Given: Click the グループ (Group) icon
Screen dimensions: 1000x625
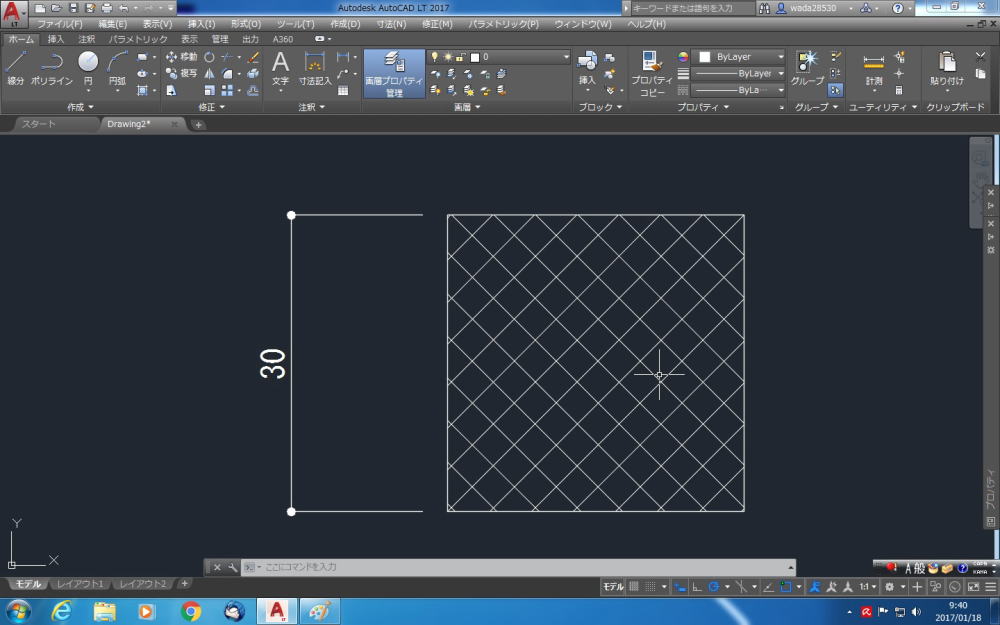Looking at the screenshot, I should pyautogui.click(x=807, y=68).
